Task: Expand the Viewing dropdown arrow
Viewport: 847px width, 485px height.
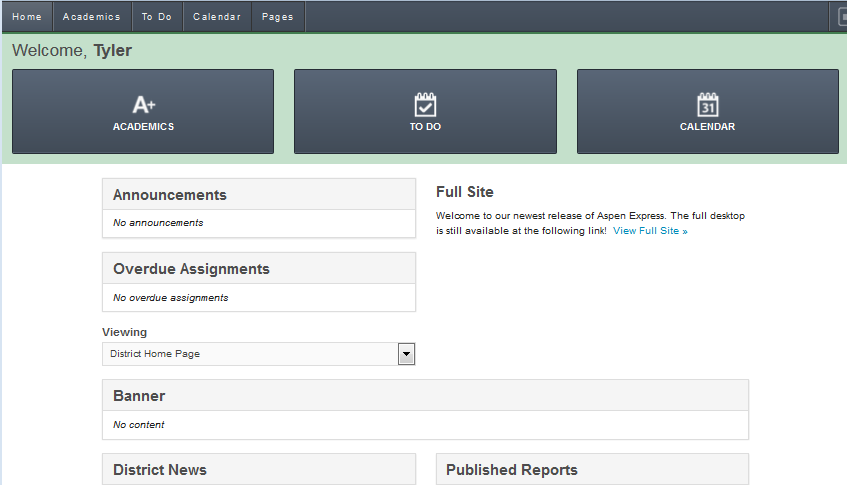Action: pyautogui.click(x=406, y=354)
